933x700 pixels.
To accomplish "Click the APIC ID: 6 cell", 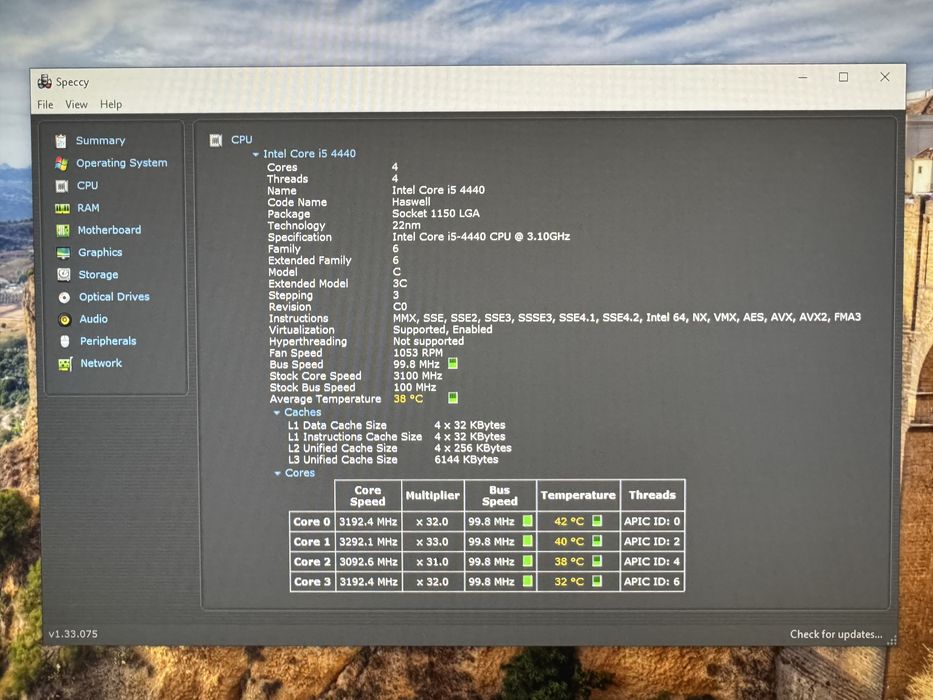I will tap(652, 582).
